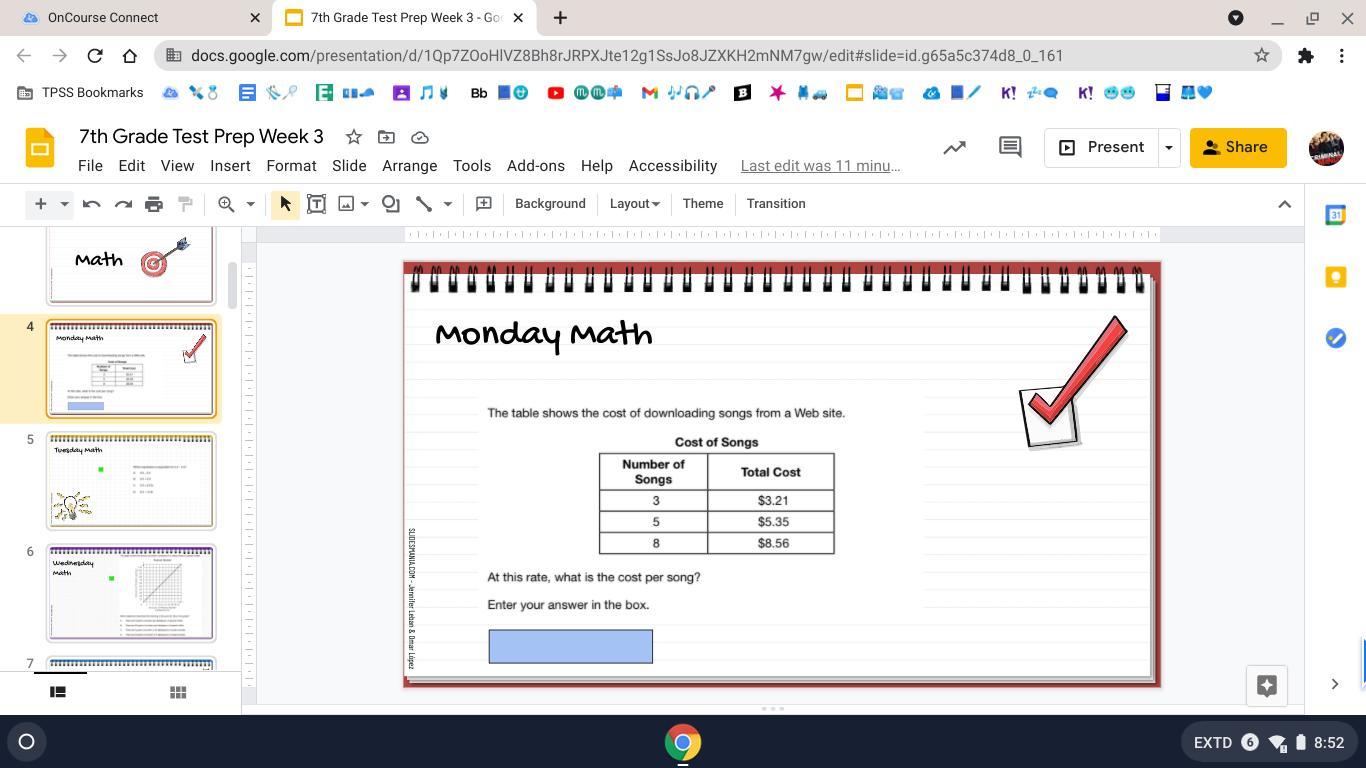Image resolution: width=1366 pixels, height=768 pixels.
Task: Switch to filmstrip view
Action: coord(58,692)
